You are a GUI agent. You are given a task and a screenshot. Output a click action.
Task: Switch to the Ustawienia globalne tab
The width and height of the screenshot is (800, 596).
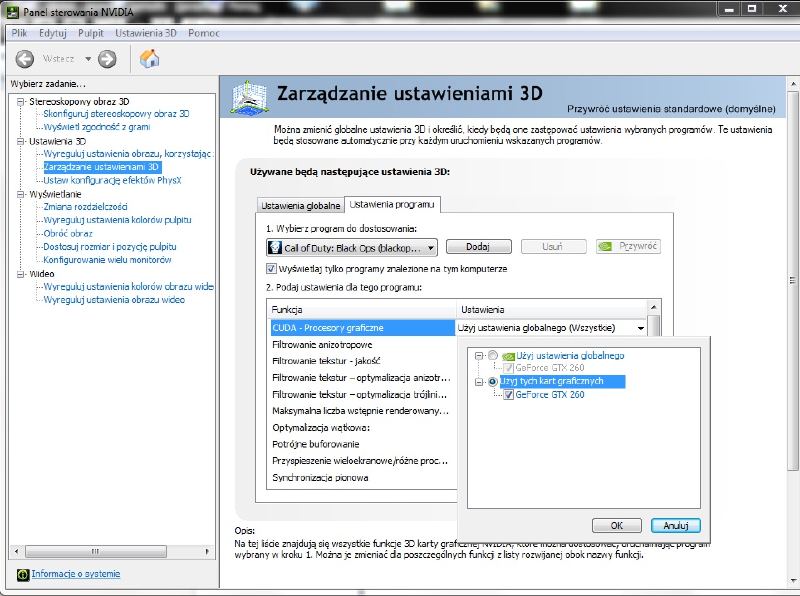click(301, 206)
